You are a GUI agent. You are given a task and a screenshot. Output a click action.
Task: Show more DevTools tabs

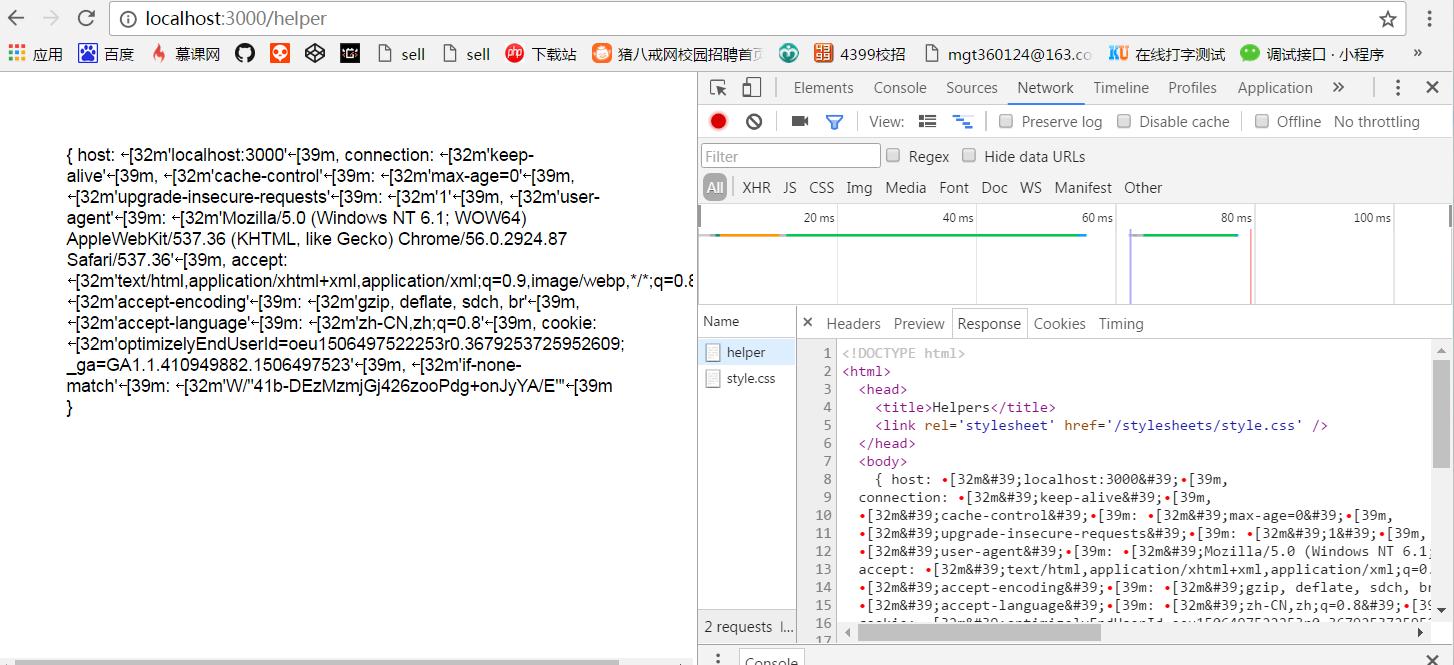point(1338,88)
